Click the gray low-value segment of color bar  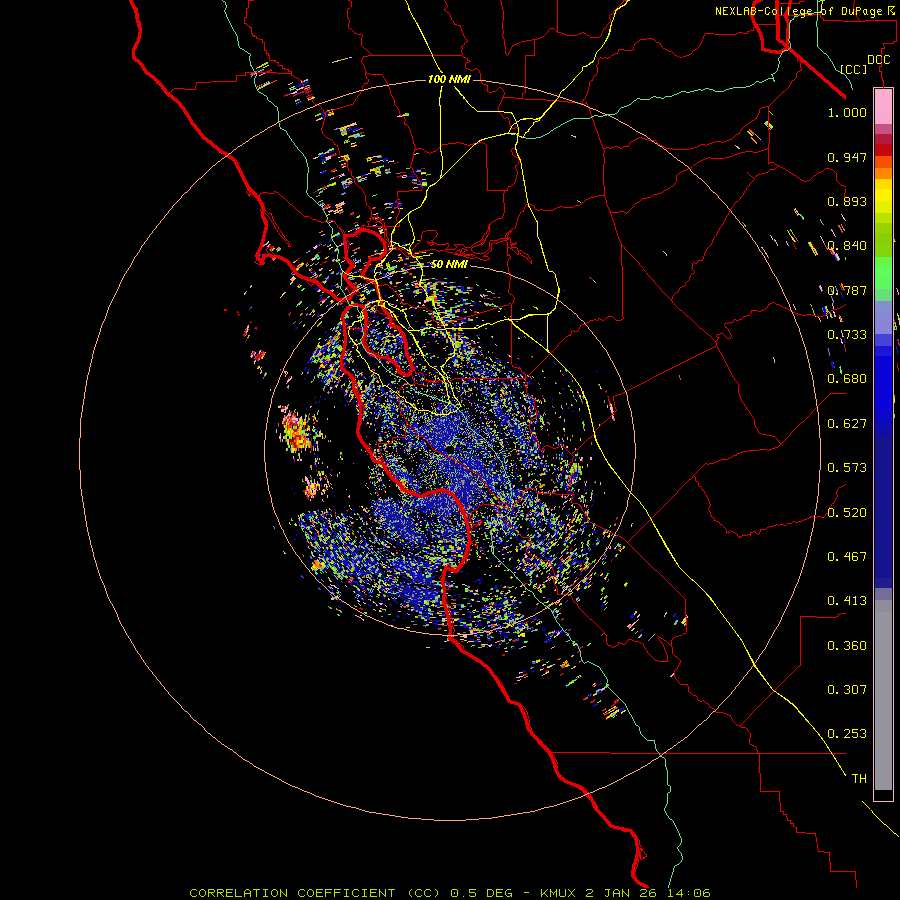(883, 695)
